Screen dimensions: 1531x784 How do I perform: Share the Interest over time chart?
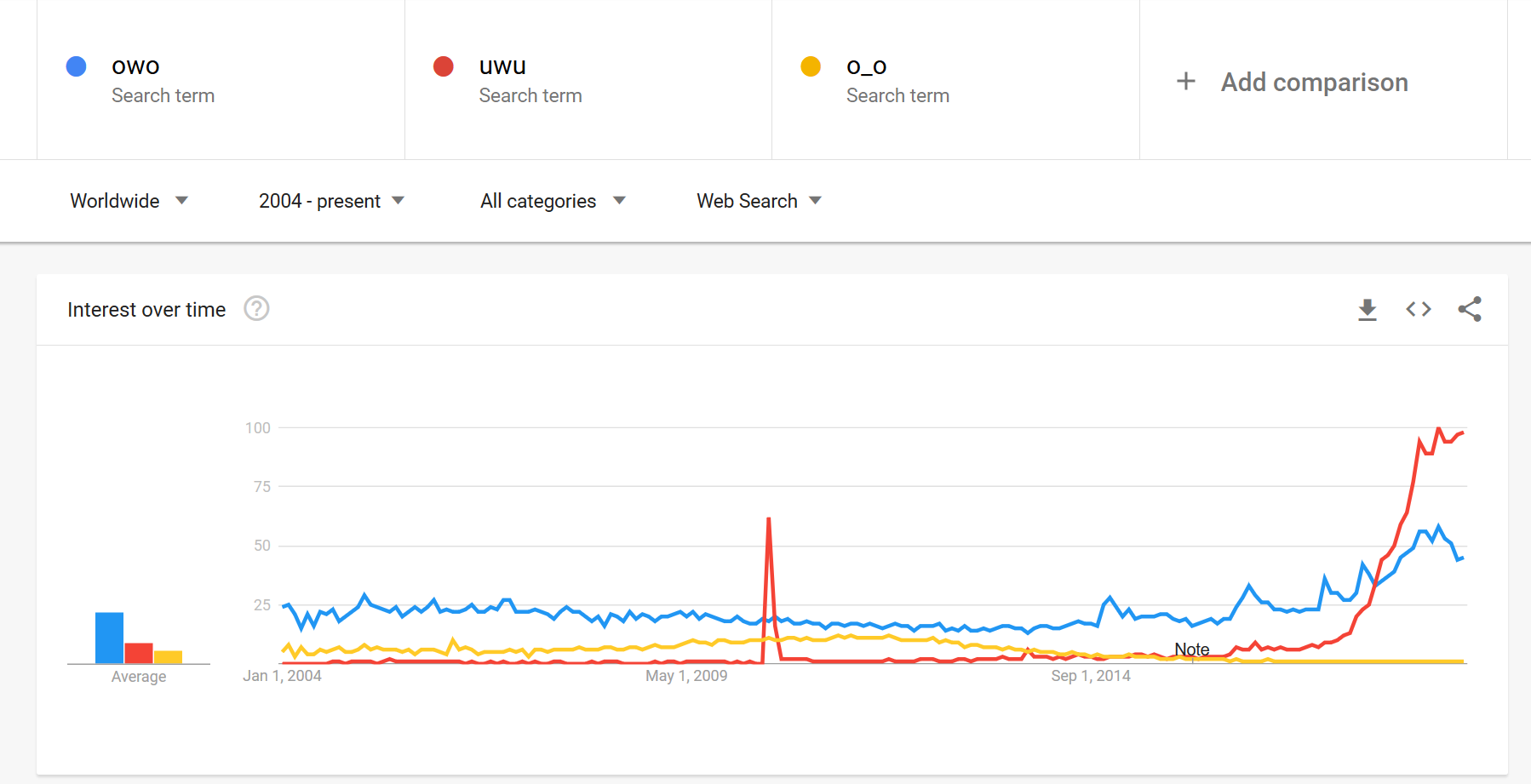click(1471, 309)
